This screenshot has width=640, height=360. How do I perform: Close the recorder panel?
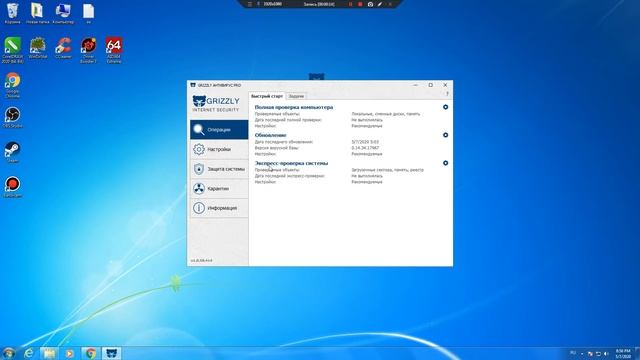[390, 4]
